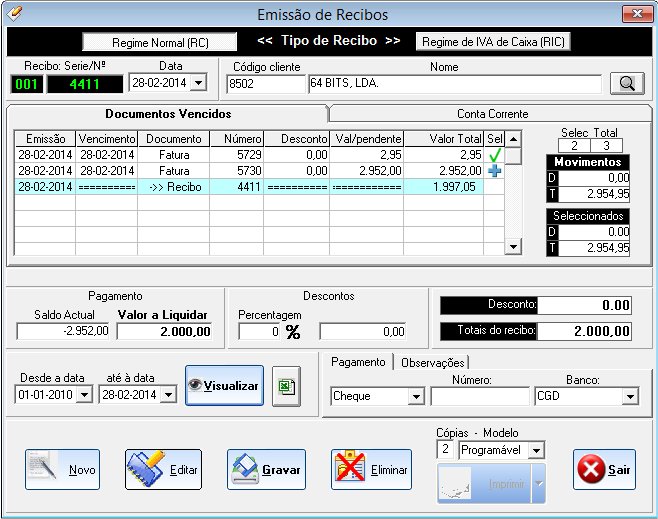
Task: Click the Excel export icon
Action: pos(286,386)
